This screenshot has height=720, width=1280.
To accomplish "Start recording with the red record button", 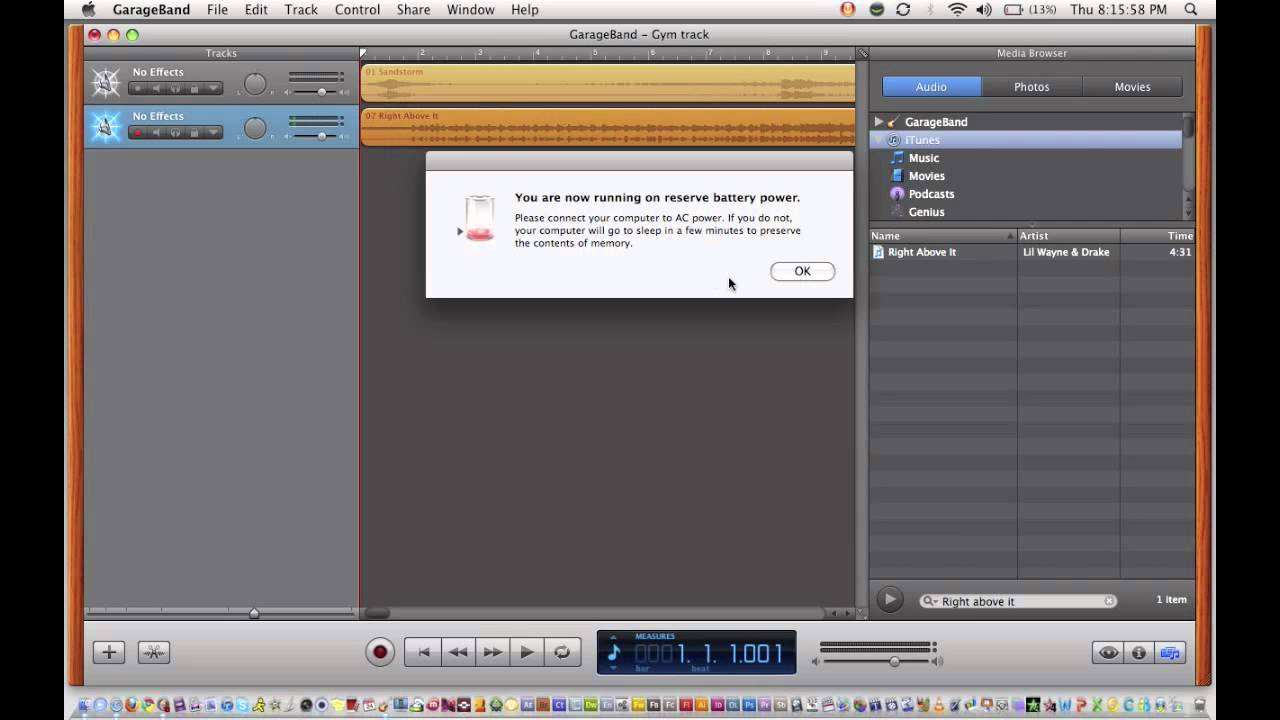I will coord(380,652).
